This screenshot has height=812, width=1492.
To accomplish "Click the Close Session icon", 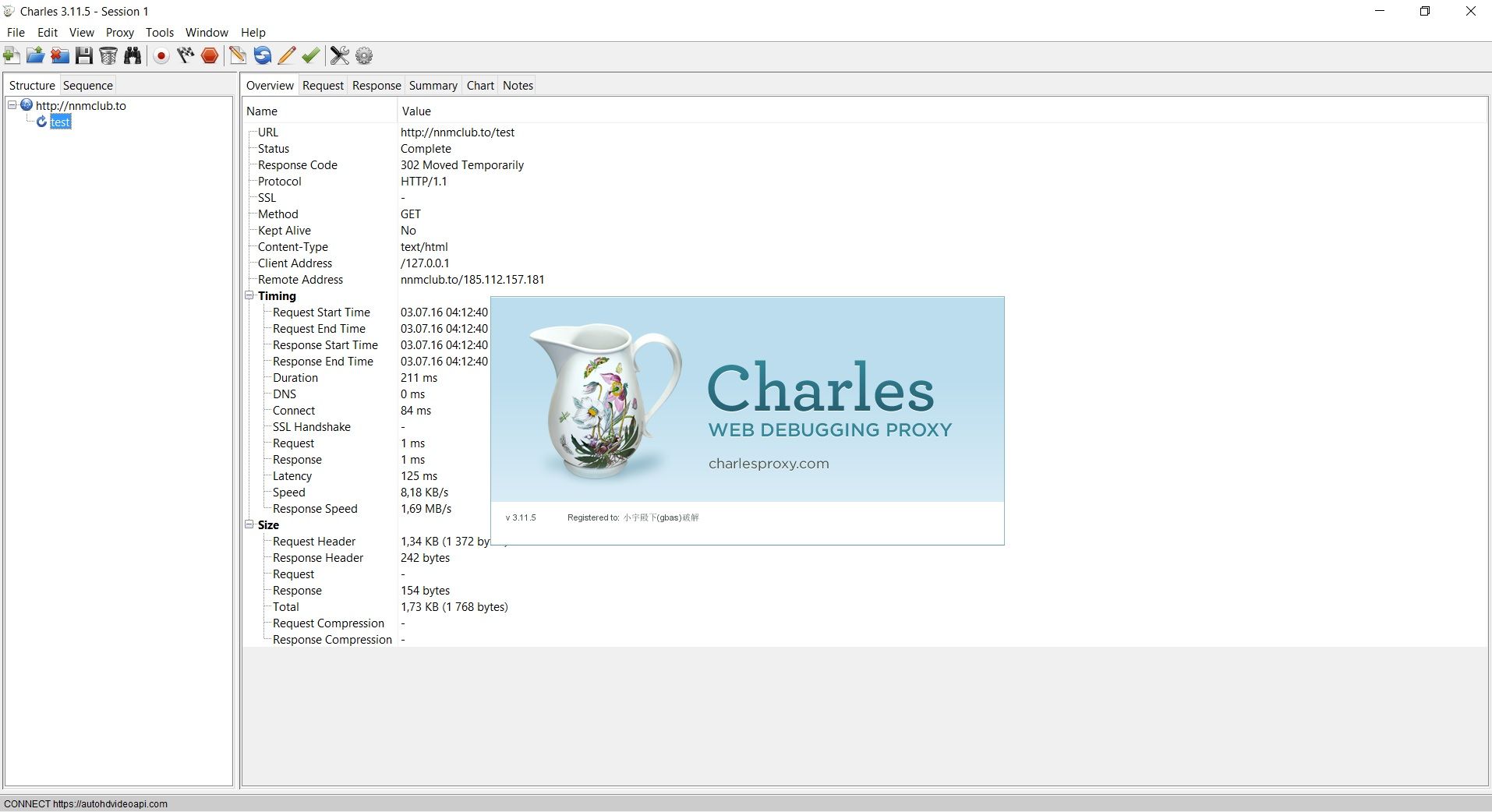I will 60,55.
